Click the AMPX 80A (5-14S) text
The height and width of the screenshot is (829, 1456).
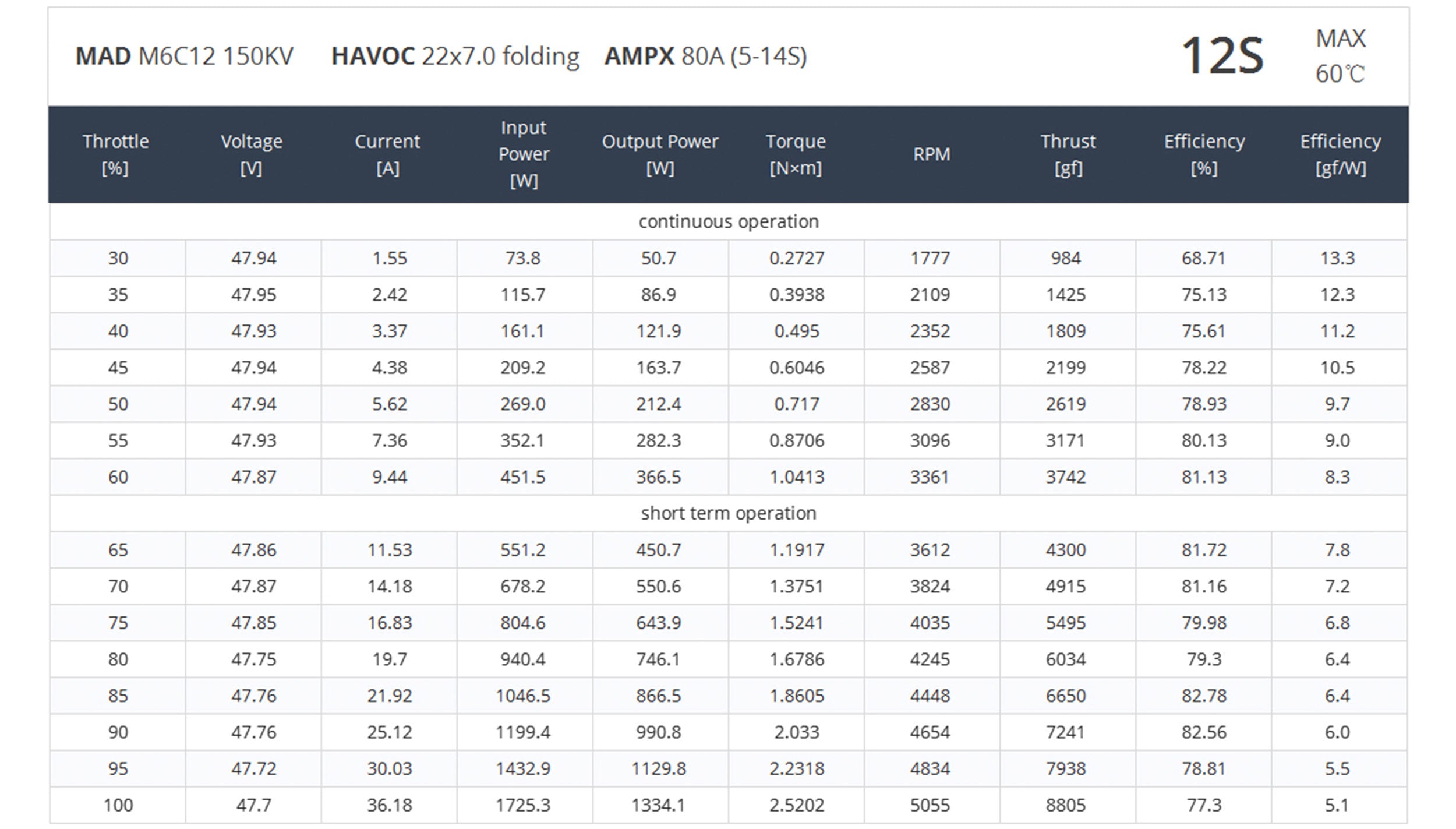click(x=705, y=57)
